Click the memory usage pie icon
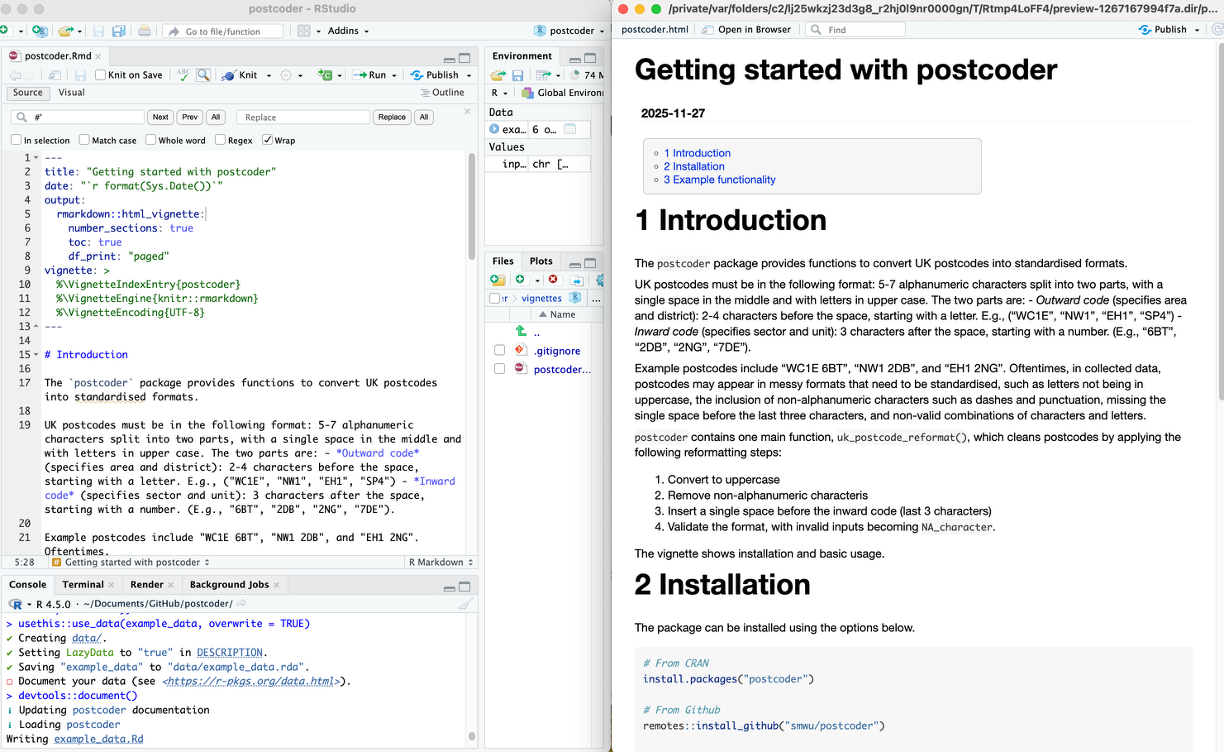1224x752 pixels. click(x=576, y=75)
